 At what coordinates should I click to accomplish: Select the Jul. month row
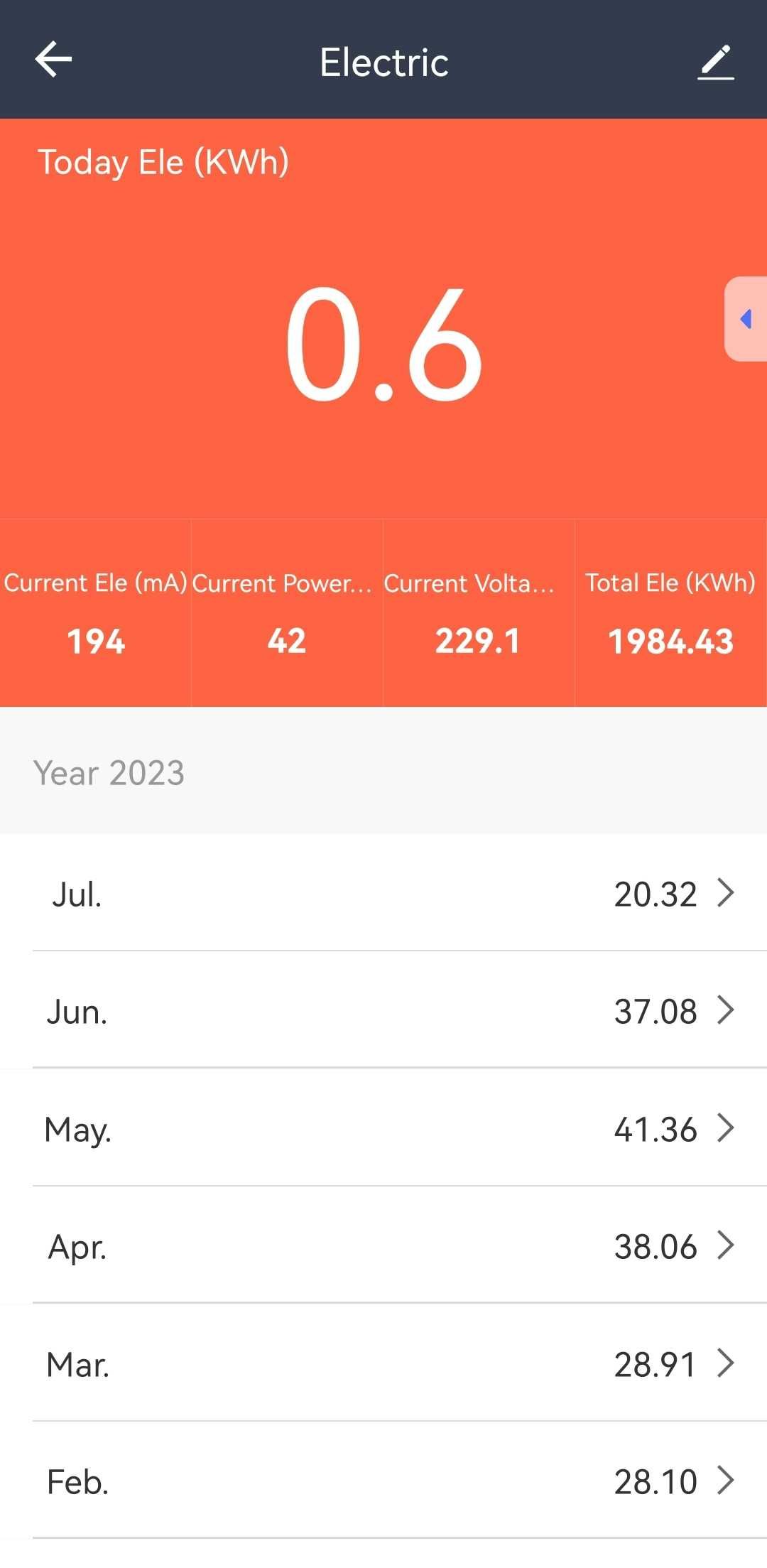383,892
